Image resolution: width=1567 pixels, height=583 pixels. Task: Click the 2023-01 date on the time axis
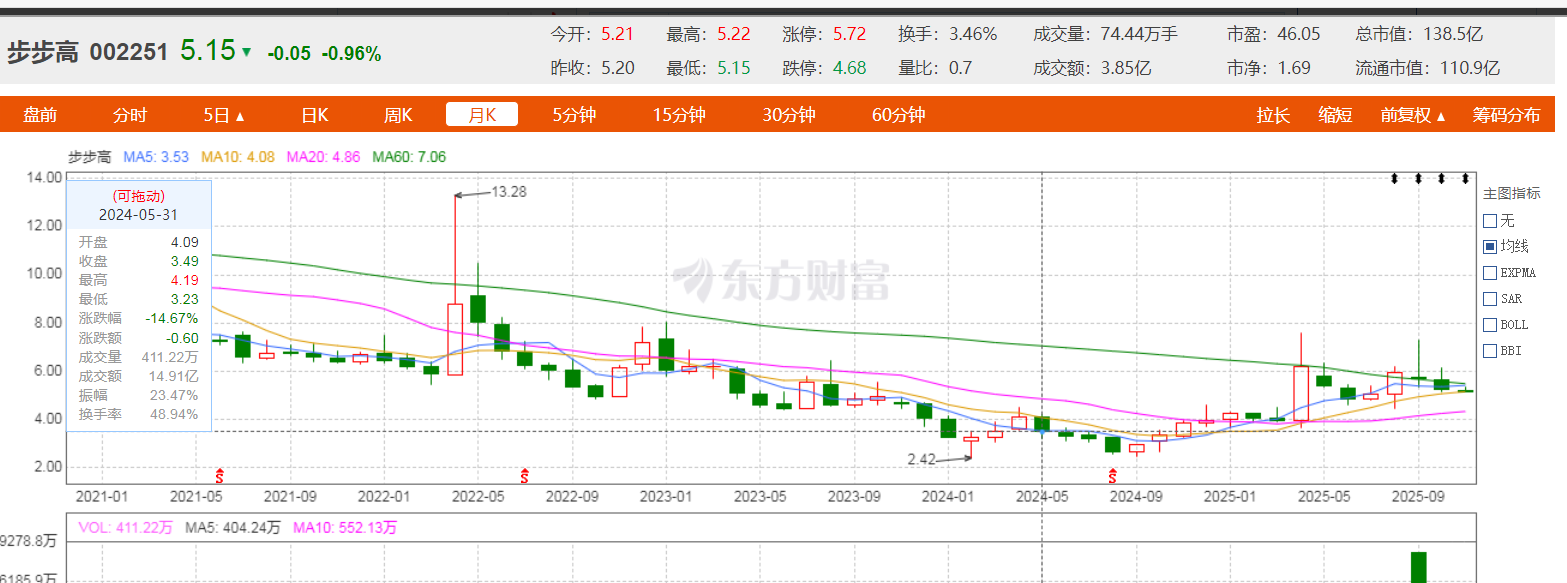coord(665,496)
